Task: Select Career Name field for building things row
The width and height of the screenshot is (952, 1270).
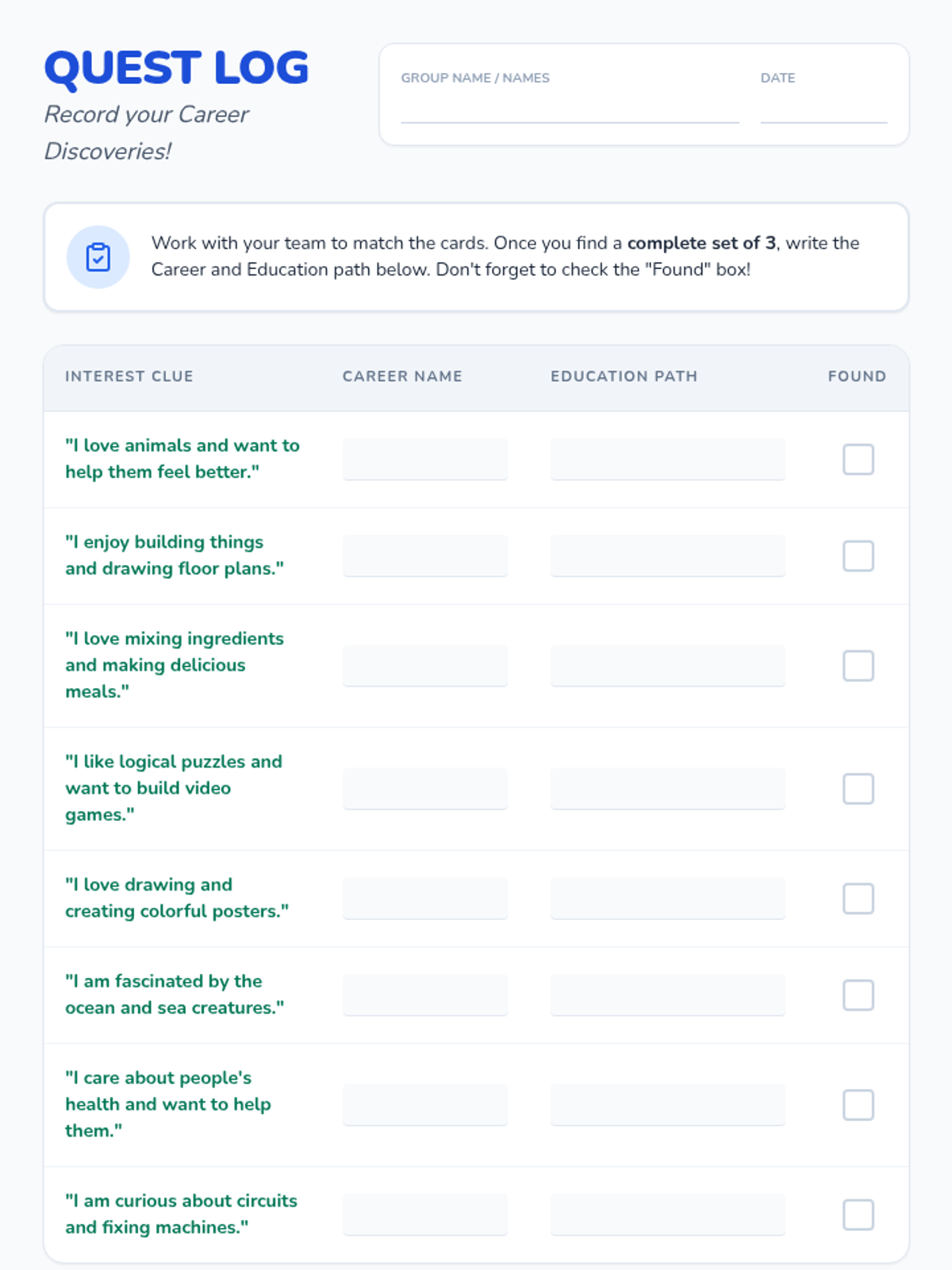Action: coord(425,556)
